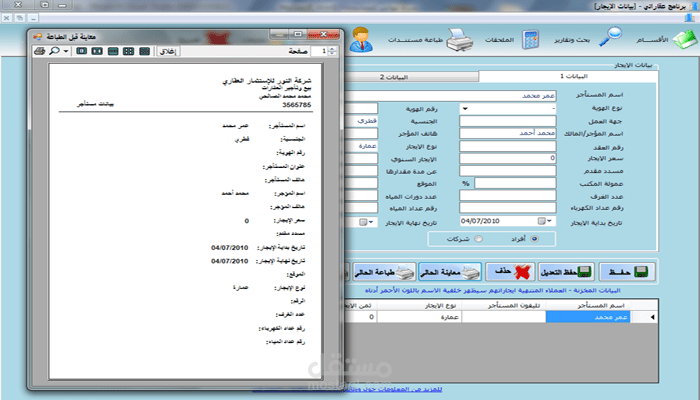Open طباعة مستندات printer icon
Image resolution: width=700 pixels, height=400 pixels.
460,40
